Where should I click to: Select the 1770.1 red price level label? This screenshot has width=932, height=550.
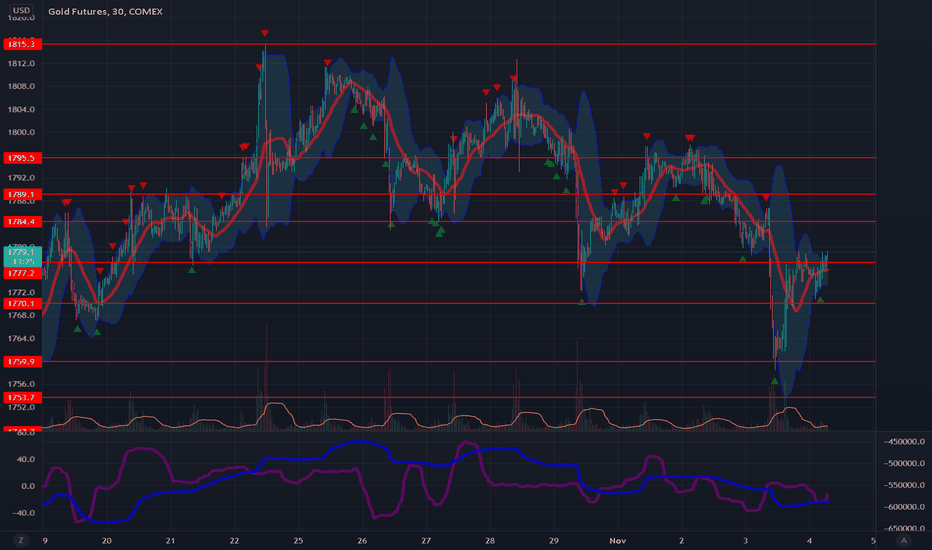(22, 303)
